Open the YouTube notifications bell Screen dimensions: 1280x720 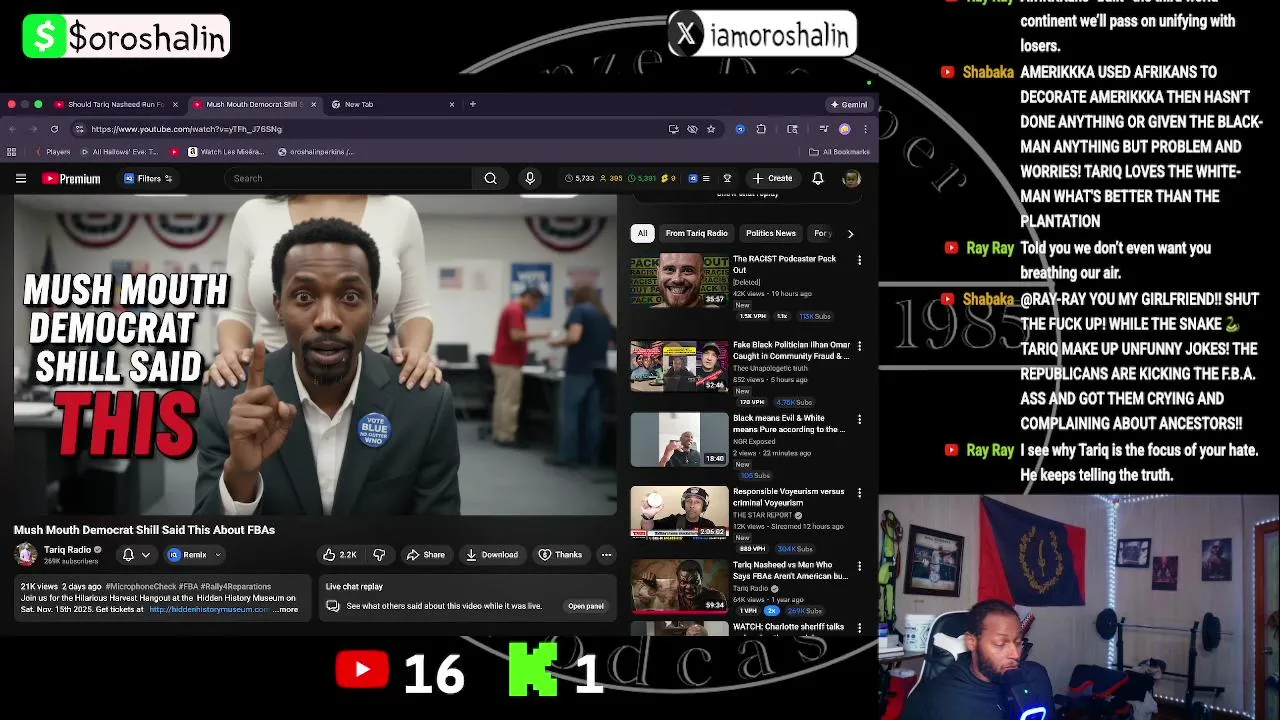818,178
